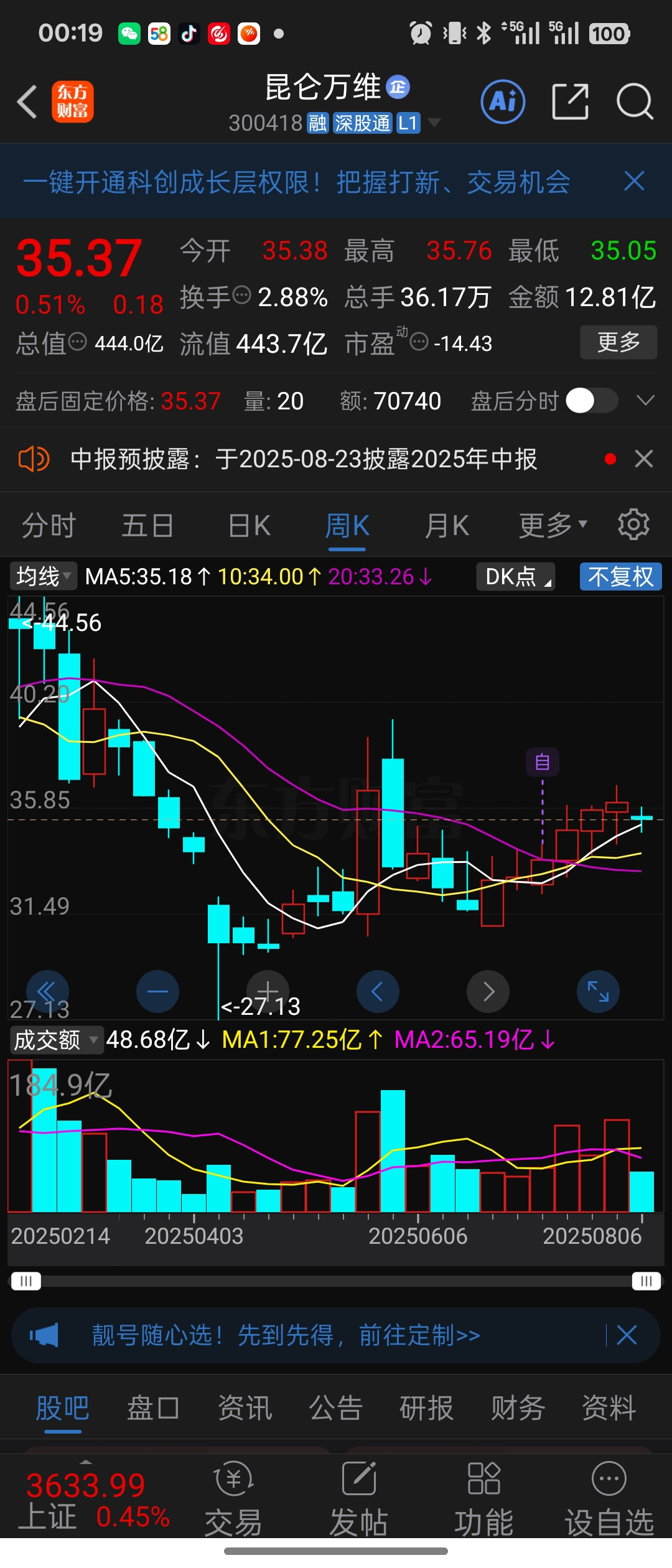Open the 靓号随心选 promotion link
The image size is (672, 1568).
(x=286, y=1335)
